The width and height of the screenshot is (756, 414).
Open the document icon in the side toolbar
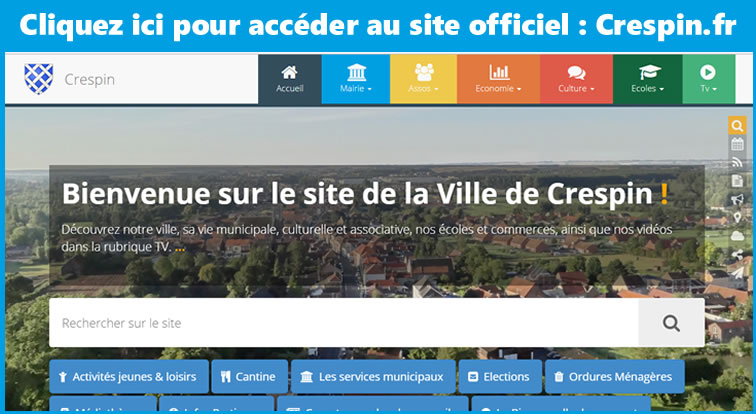[x=737, y=181]
